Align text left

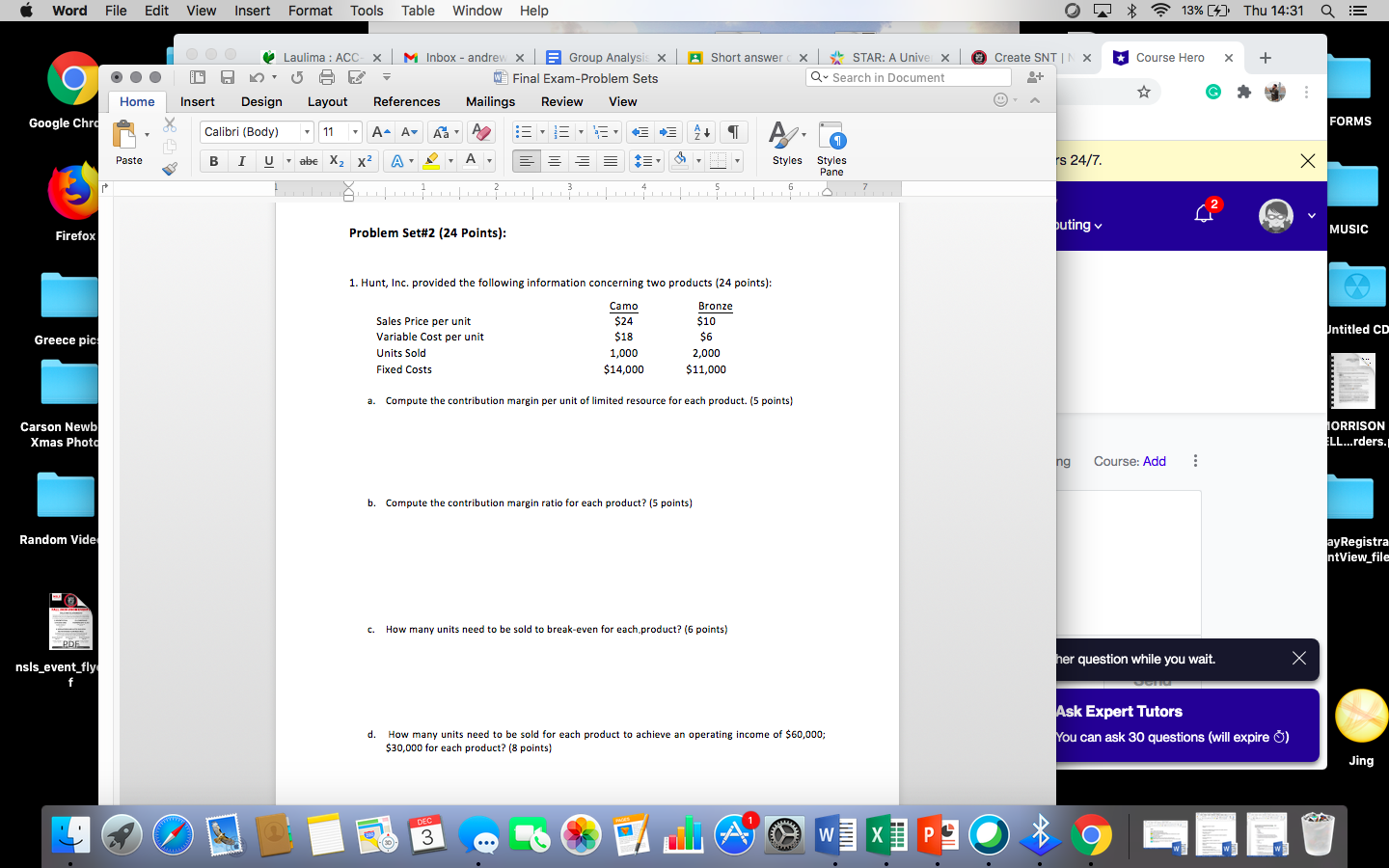tap(526, 161)
